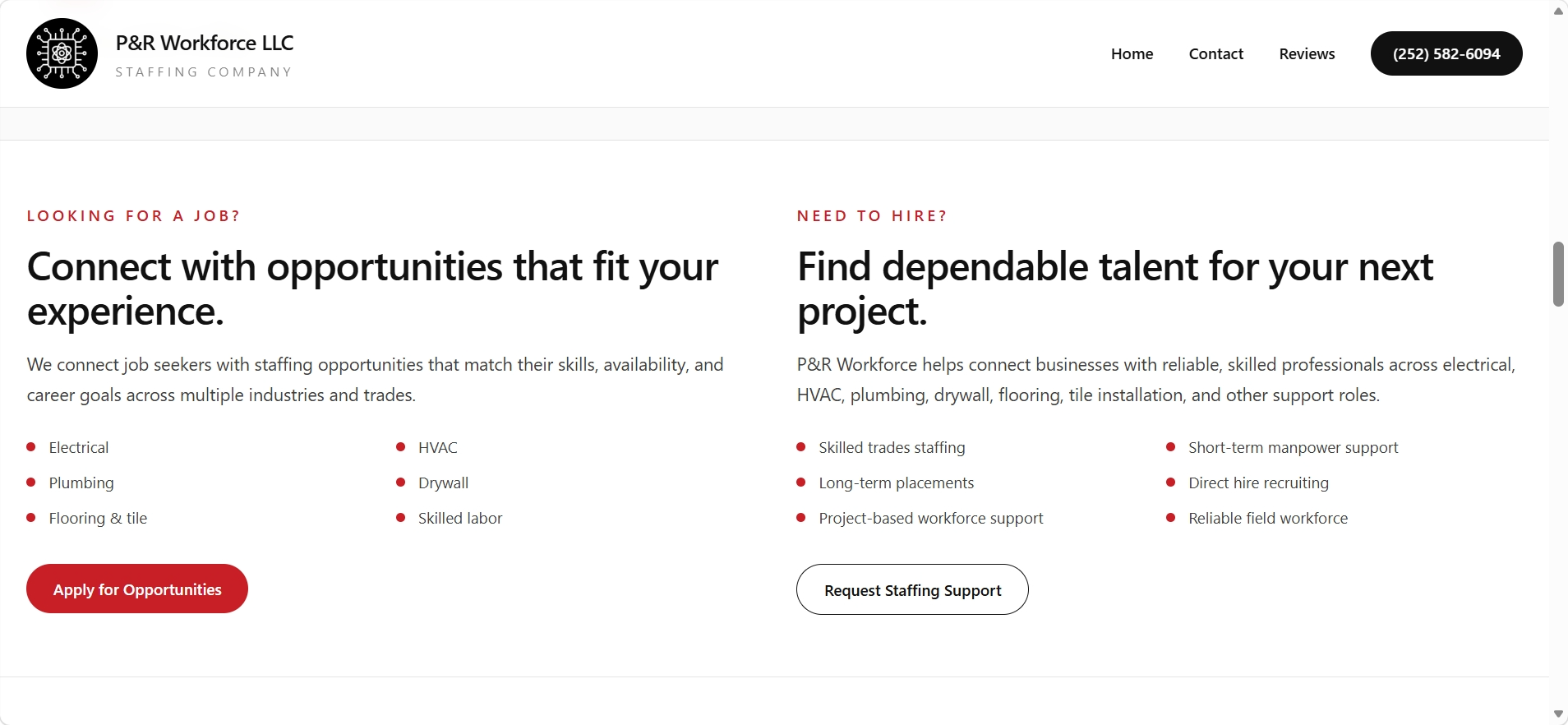
Task: Open the Home navigation link
Action: [x=1132, y=53]
